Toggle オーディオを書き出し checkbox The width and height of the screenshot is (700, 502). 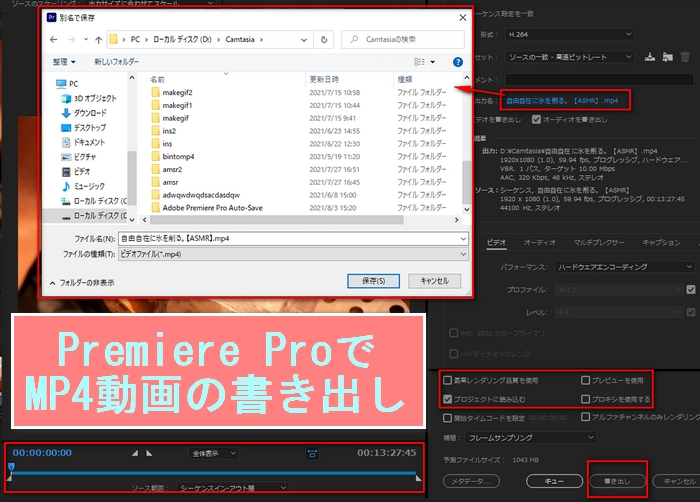(537, 119)
